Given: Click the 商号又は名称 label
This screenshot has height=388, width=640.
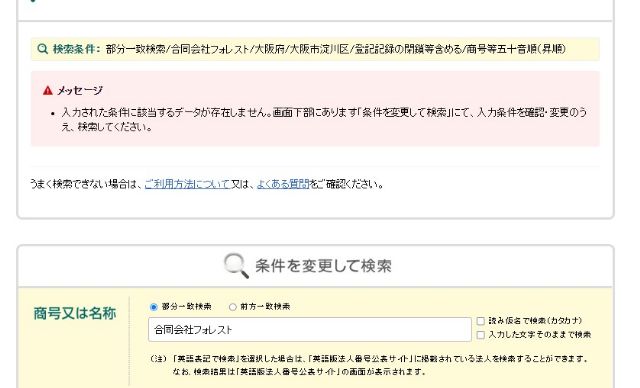Looking at the screenshot, I should click(x=75, y=313).
